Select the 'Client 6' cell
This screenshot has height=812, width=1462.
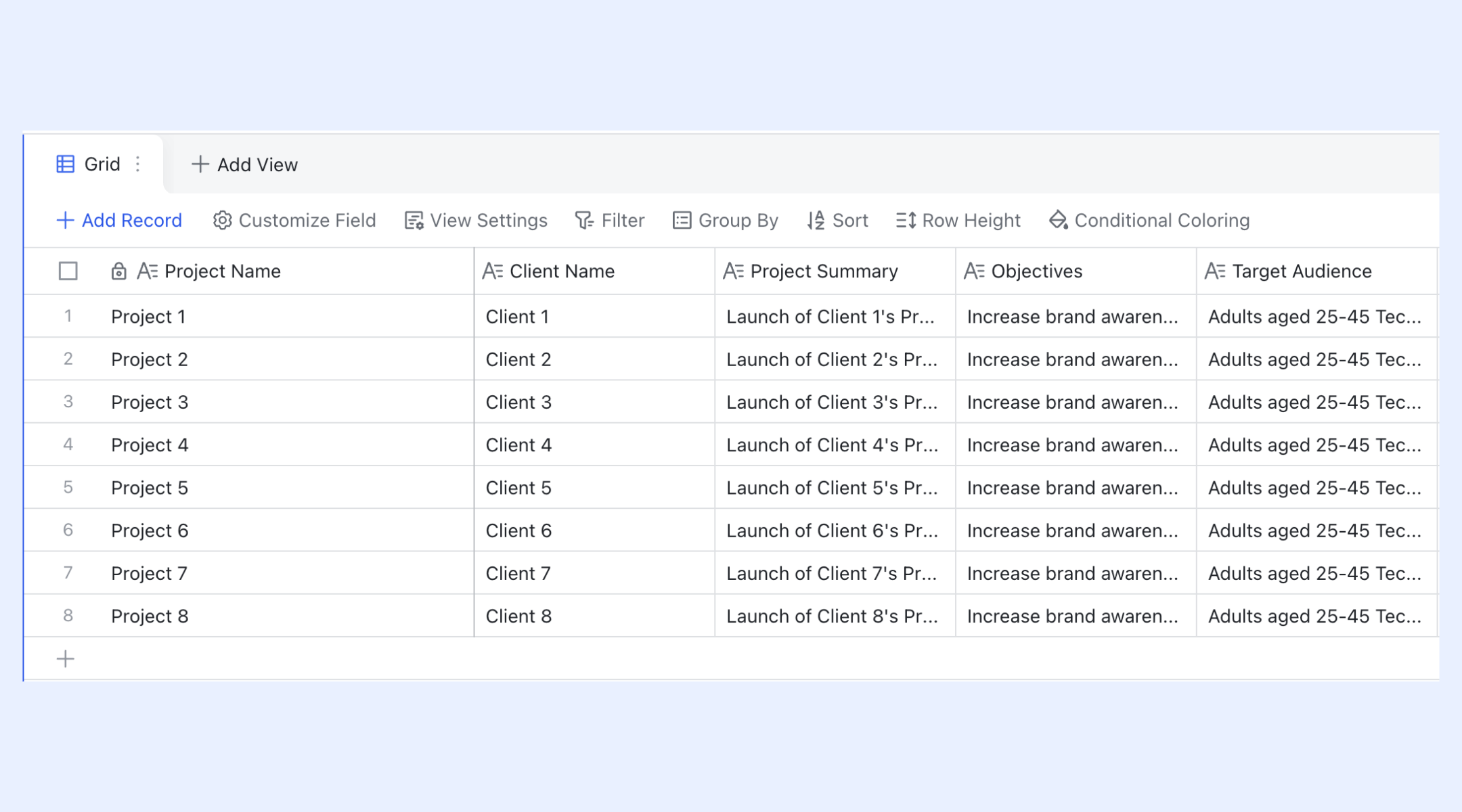point(595,531)
